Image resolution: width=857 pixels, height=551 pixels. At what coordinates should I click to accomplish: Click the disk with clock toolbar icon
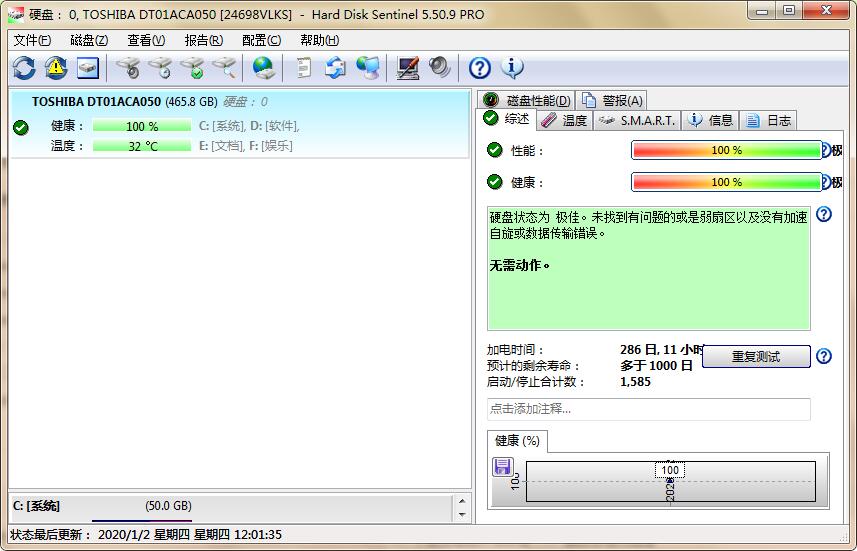point(160,68)
